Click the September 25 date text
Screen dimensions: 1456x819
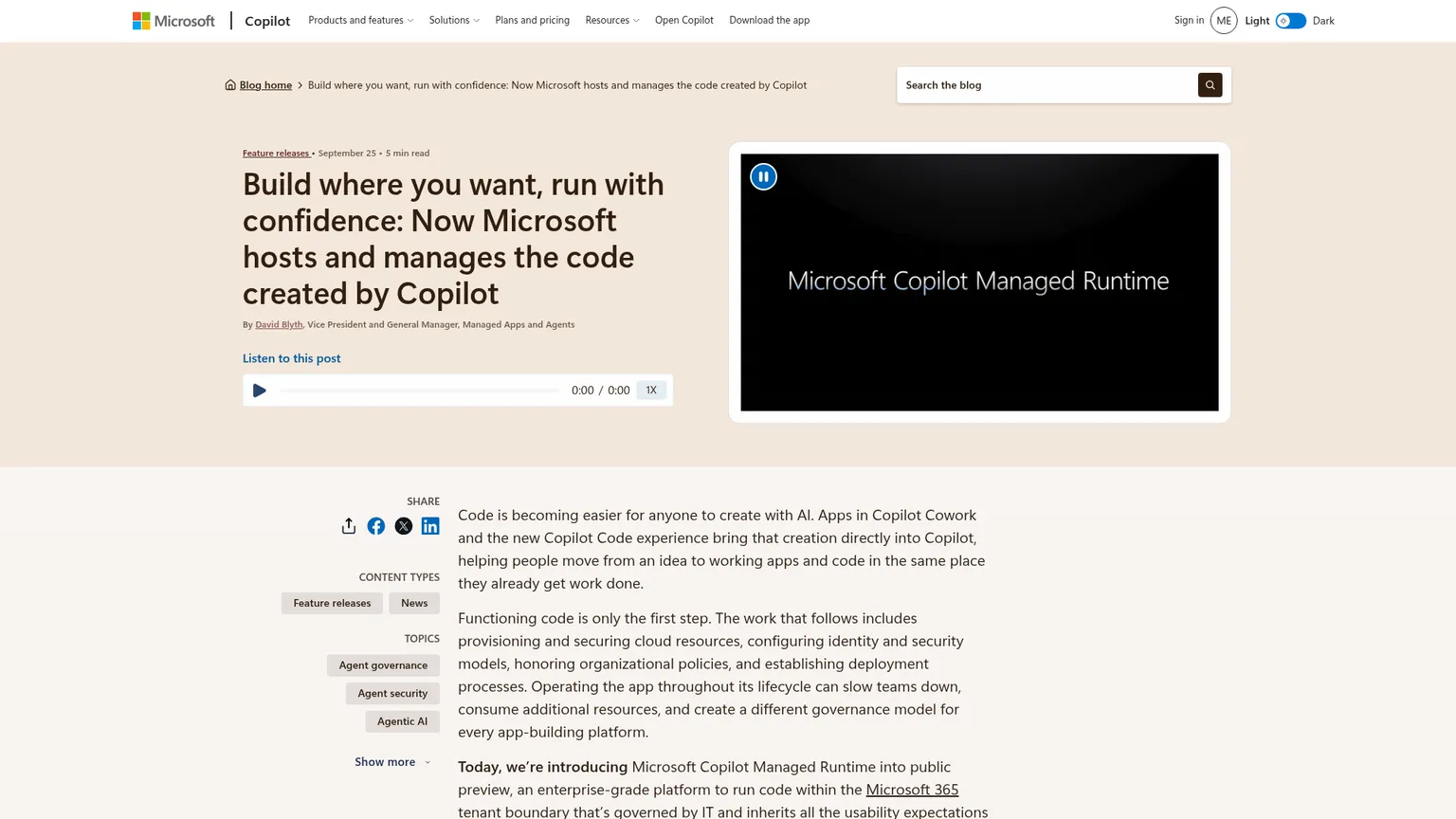click(x=347, y=154)
